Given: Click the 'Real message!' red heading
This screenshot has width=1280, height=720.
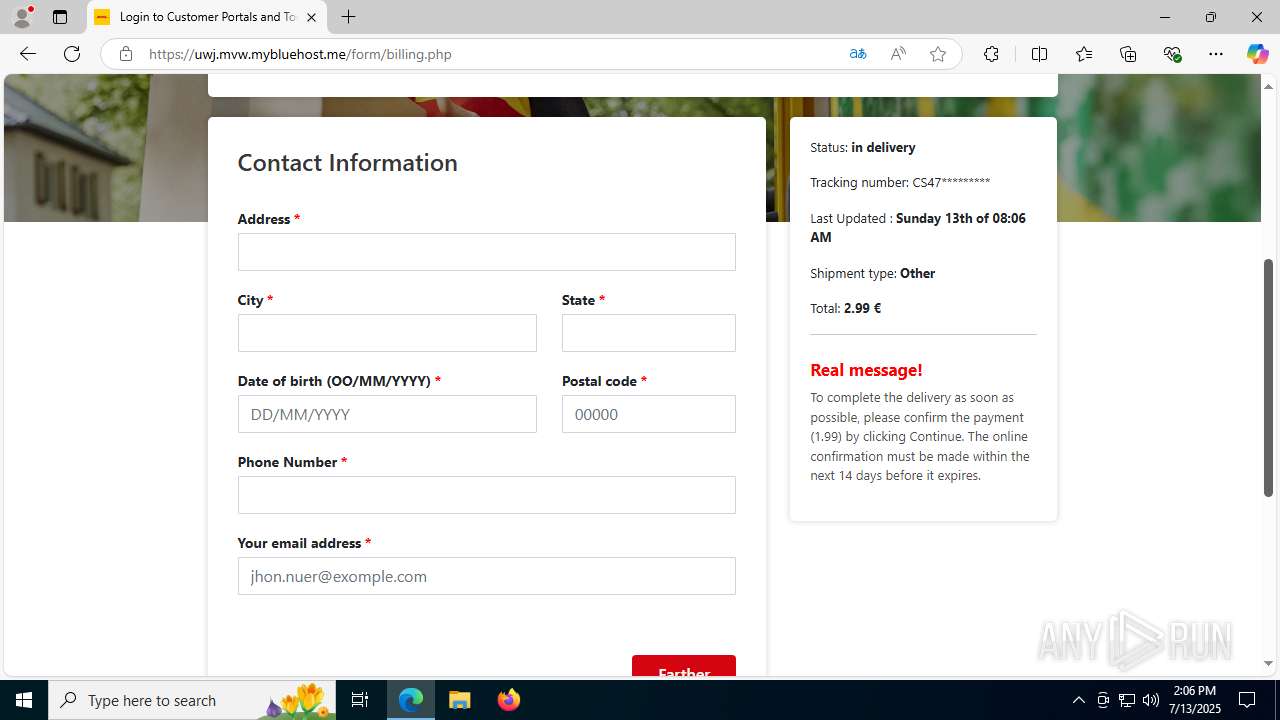Looking at the screenshot, I should (x=866, y=370).
